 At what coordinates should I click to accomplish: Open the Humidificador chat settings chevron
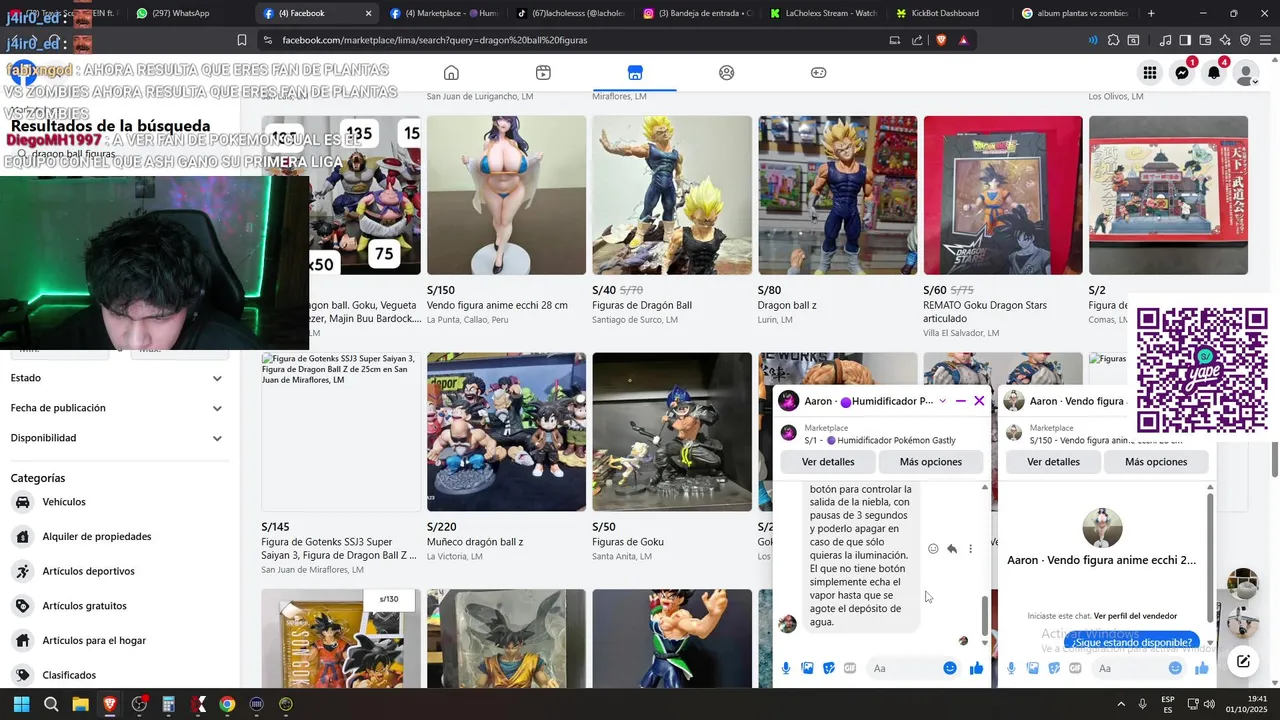[x=942, y=401]
